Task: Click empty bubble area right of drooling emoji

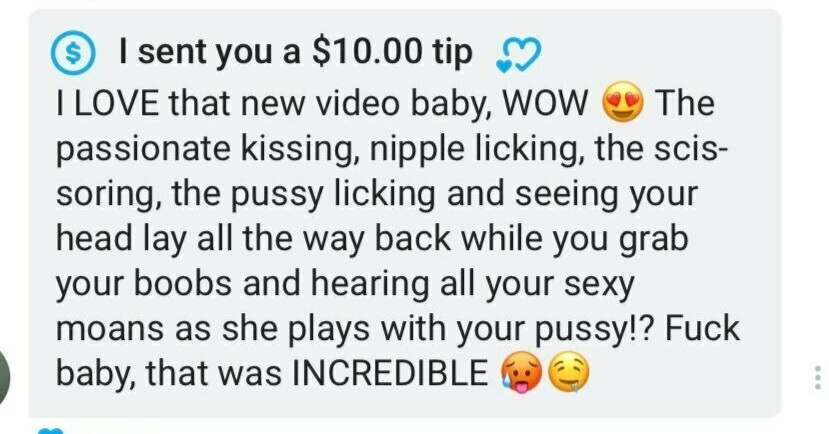Action: click(x=682, y=373)
